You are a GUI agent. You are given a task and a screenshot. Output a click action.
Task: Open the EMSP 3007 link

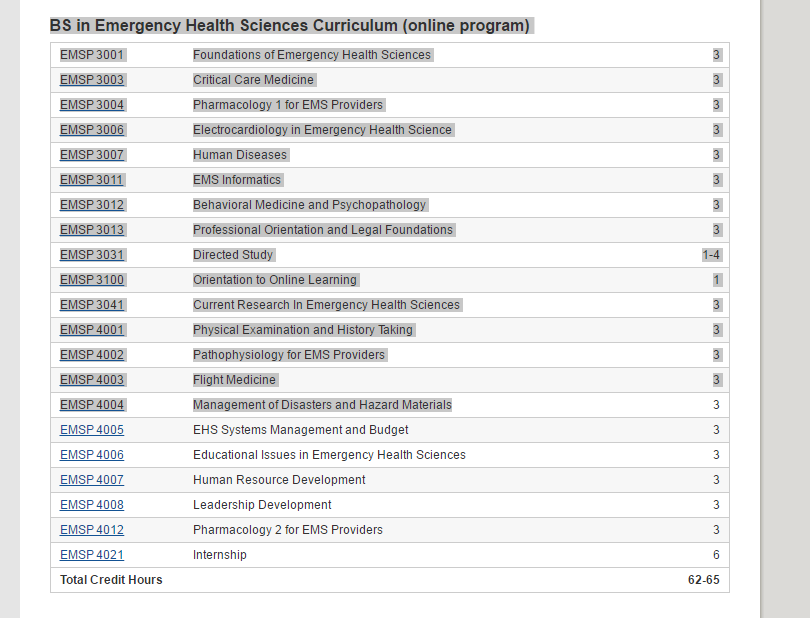click(92, 155)
